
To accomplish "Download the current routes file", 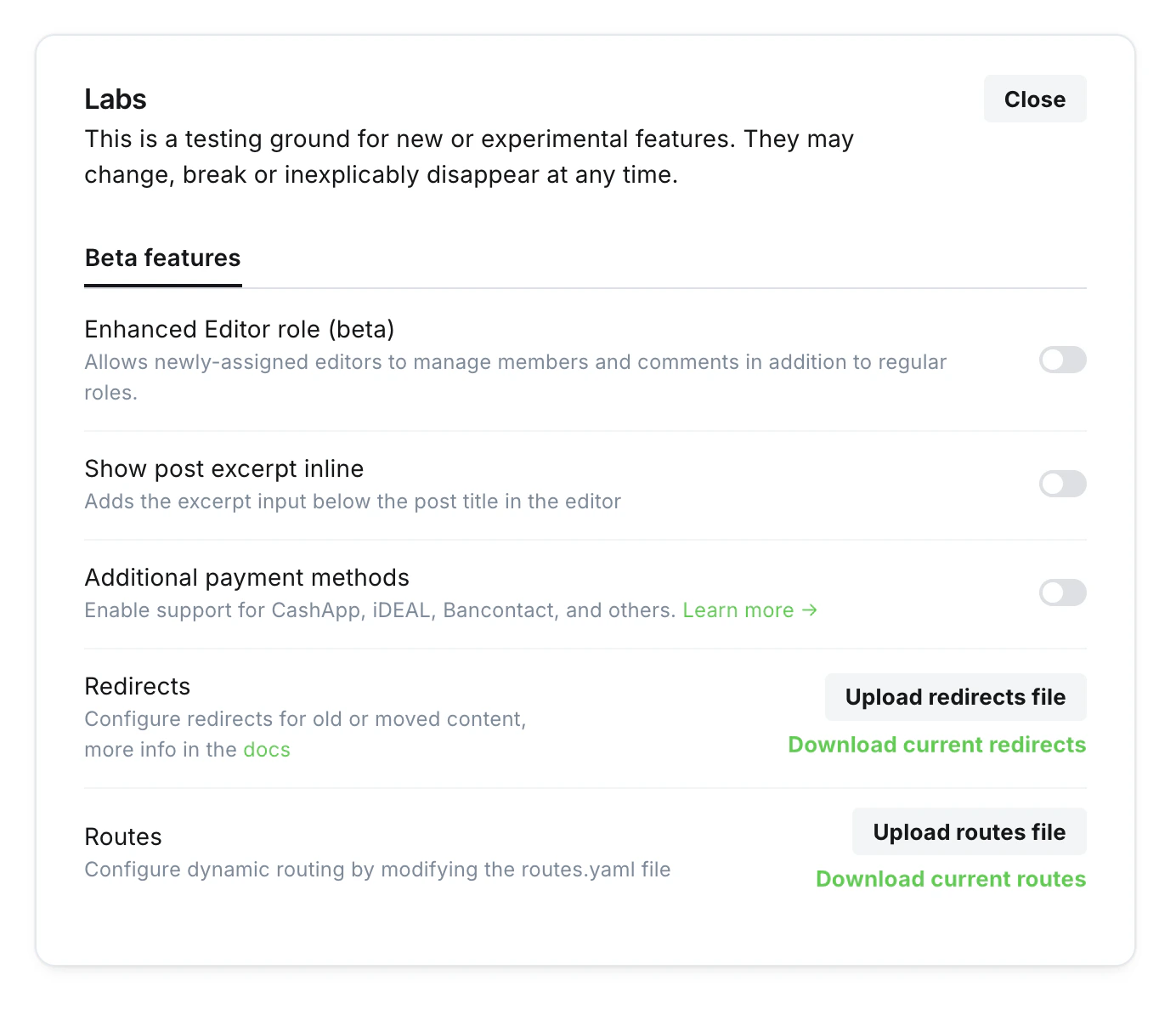I will 950,879.
